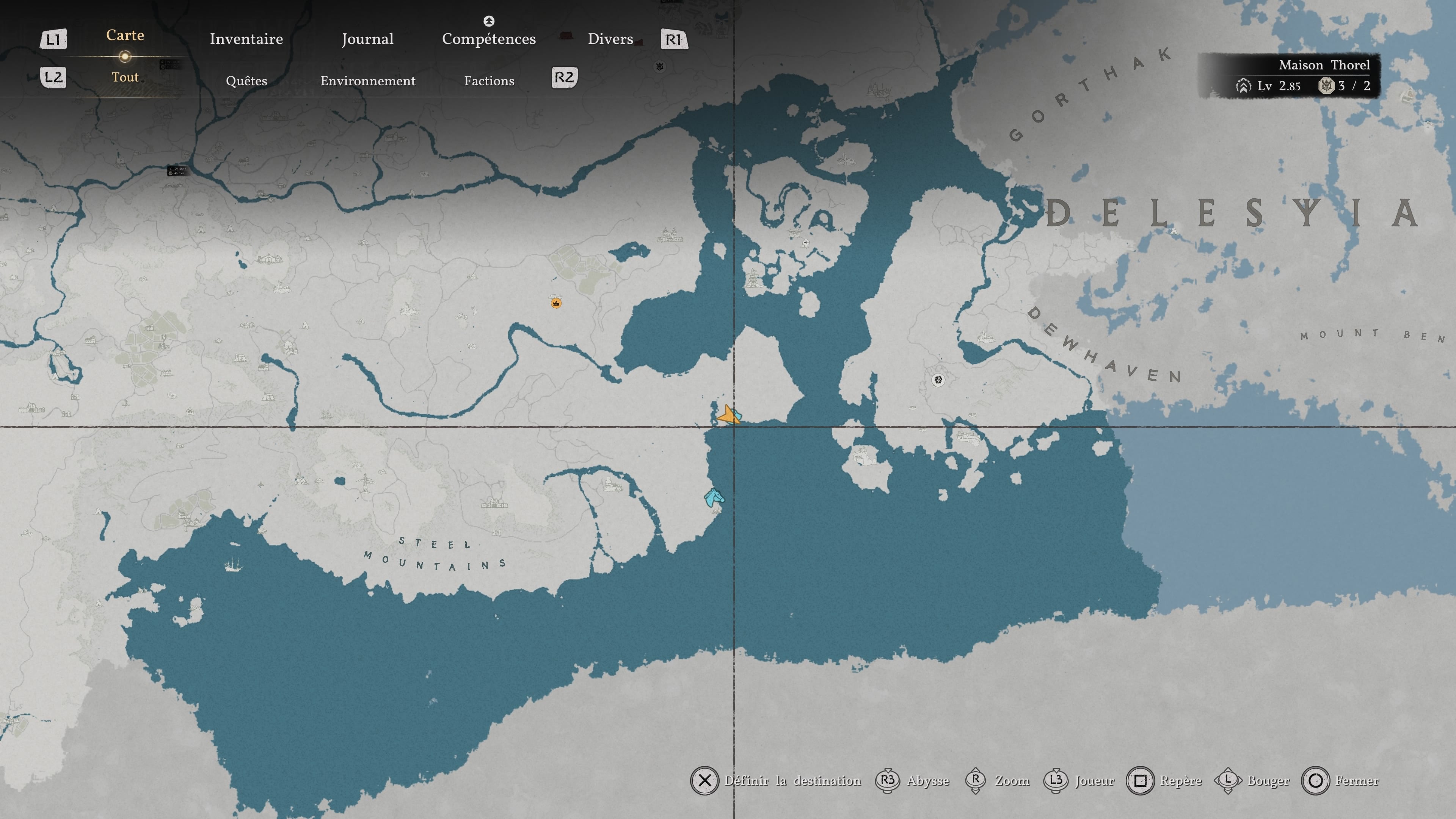This screenshot has width=1456, height=819.
Task: Click the L2 trigger icon
Action: click(54, 77)
